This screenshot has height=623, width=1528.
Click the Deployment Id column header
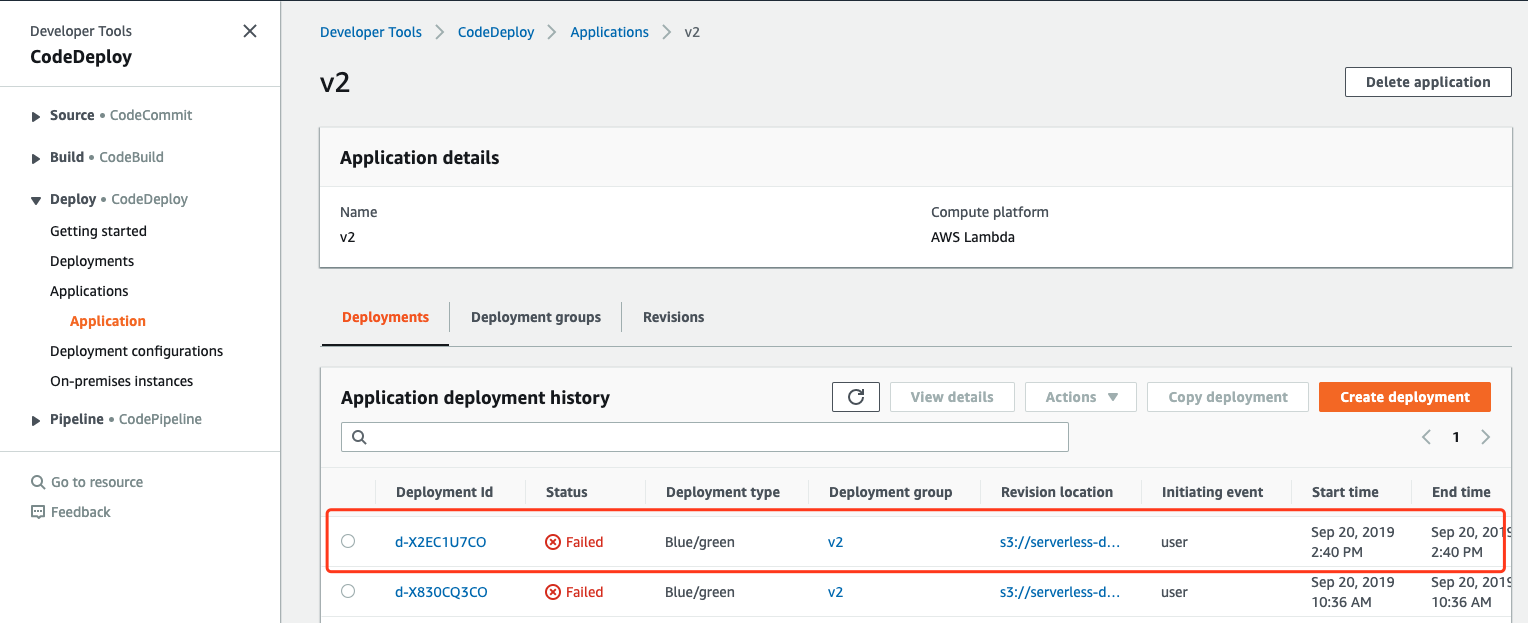point(444,492)
